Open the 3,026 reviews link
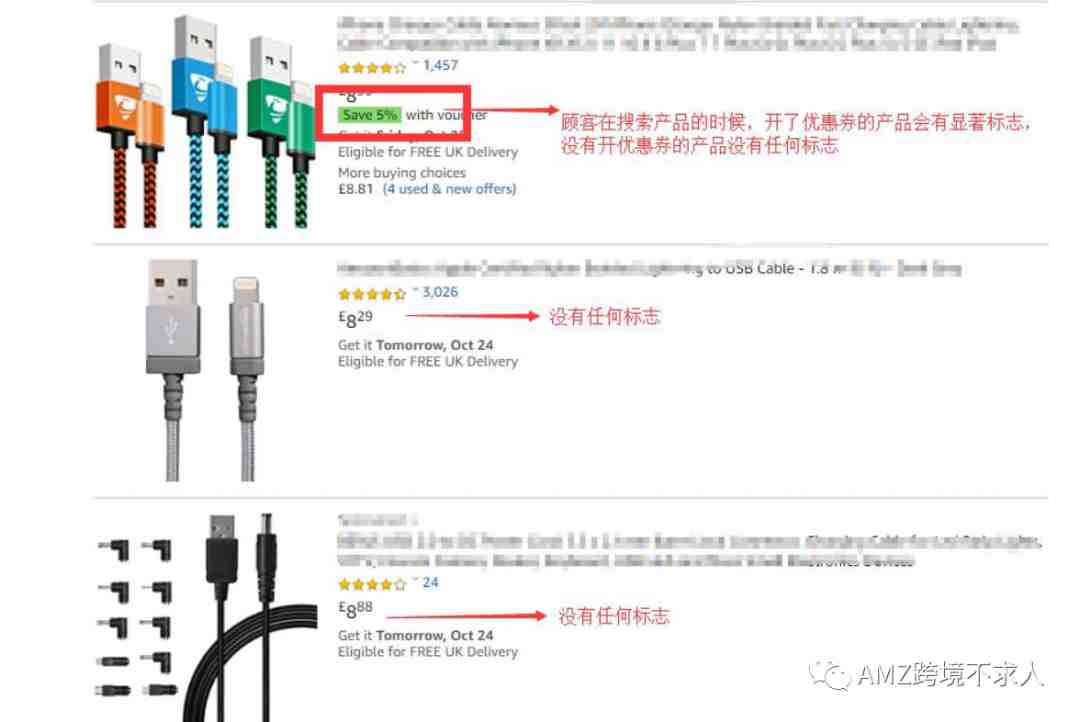Screen dimensions: 1080x722 [441, 292]
